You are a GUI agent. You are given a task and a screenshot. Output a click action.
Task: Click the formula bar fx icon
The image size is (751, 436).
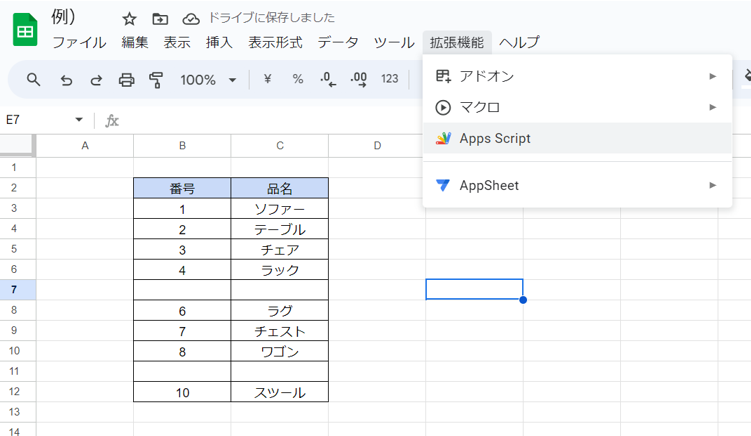click(112, 120)
